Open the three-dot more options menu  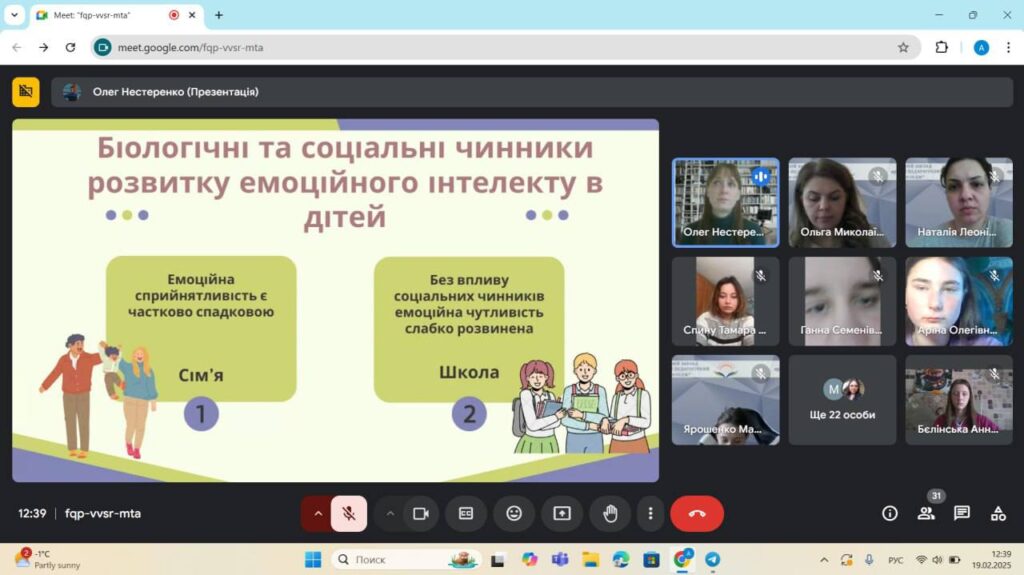point(650,513)
